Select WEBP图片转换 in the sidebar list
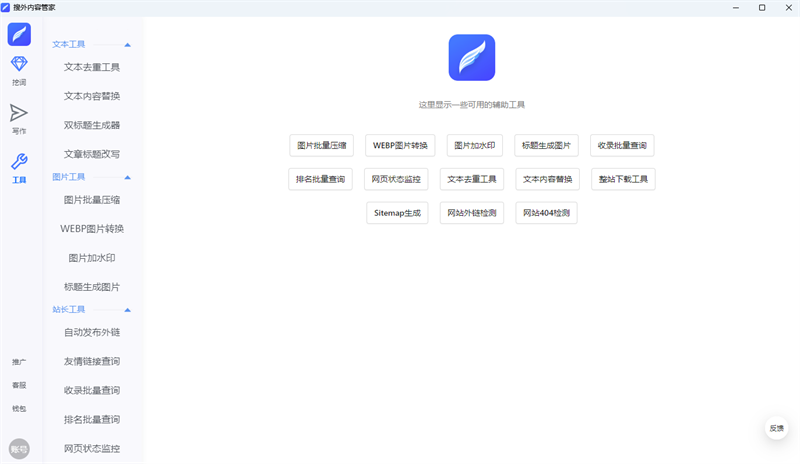This screenshot has width=800, height=464. click(x=92, y=229)
